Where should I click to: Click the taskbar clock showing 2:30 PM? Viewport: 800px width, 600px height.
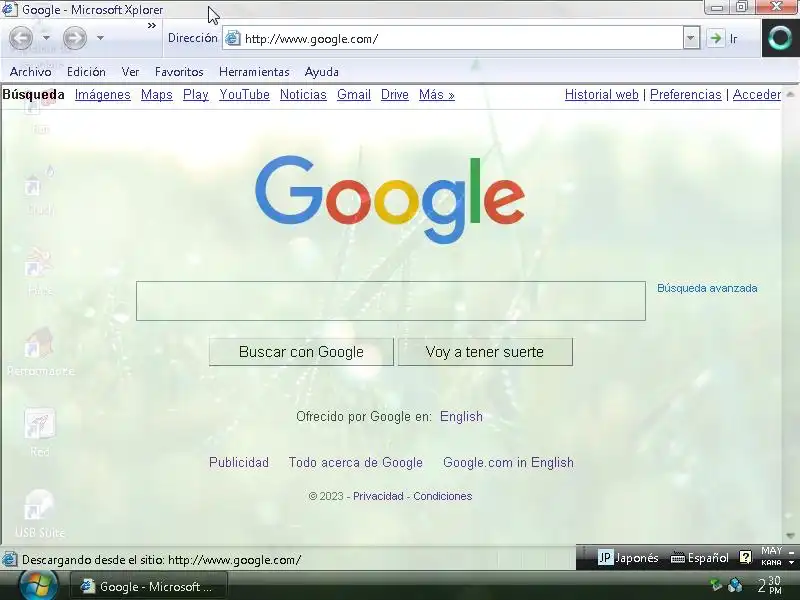(770, 585)
